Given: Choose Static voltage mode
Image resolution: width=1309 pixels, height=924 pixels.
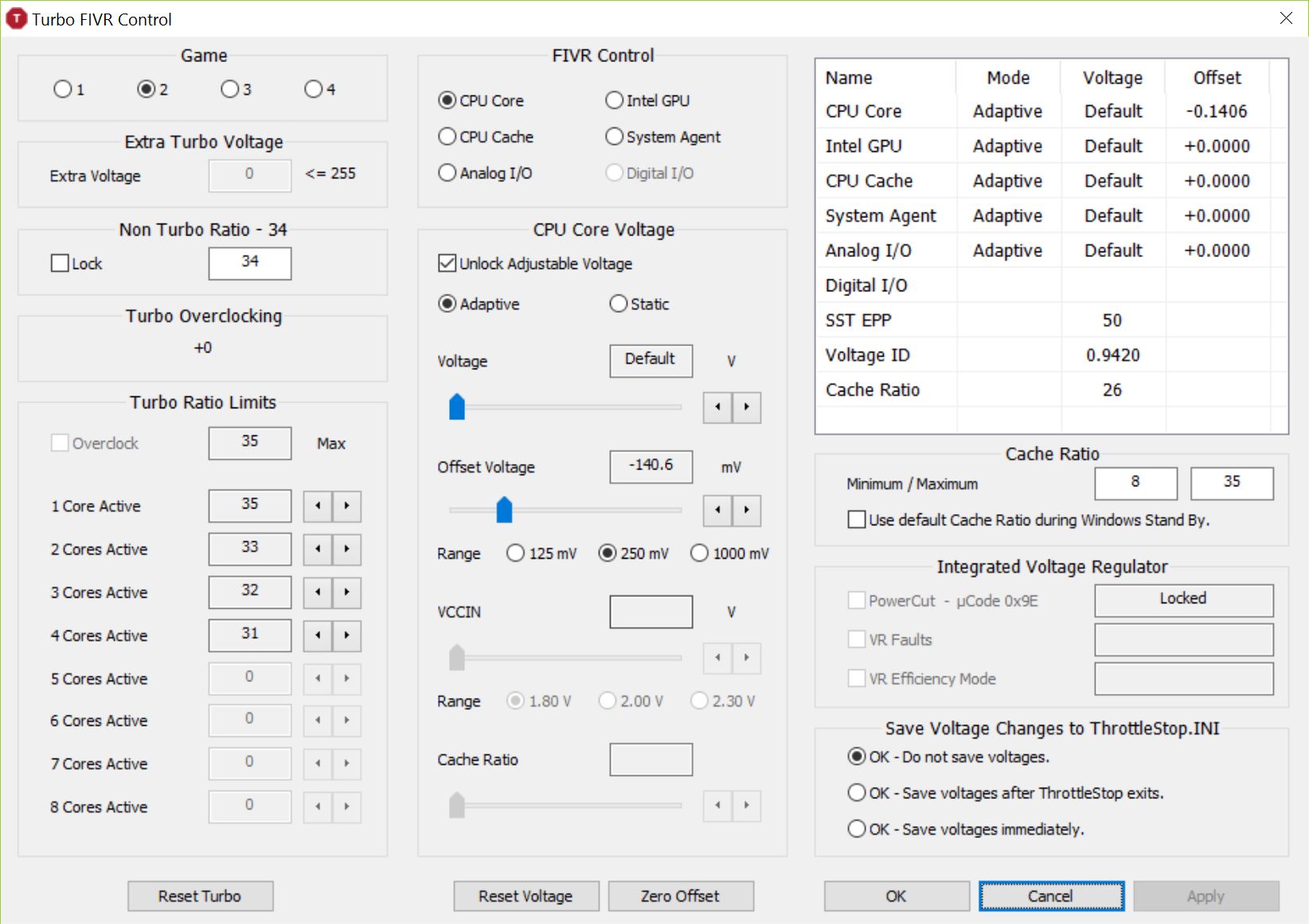Looking at the screenshot, I should (639, 304).
